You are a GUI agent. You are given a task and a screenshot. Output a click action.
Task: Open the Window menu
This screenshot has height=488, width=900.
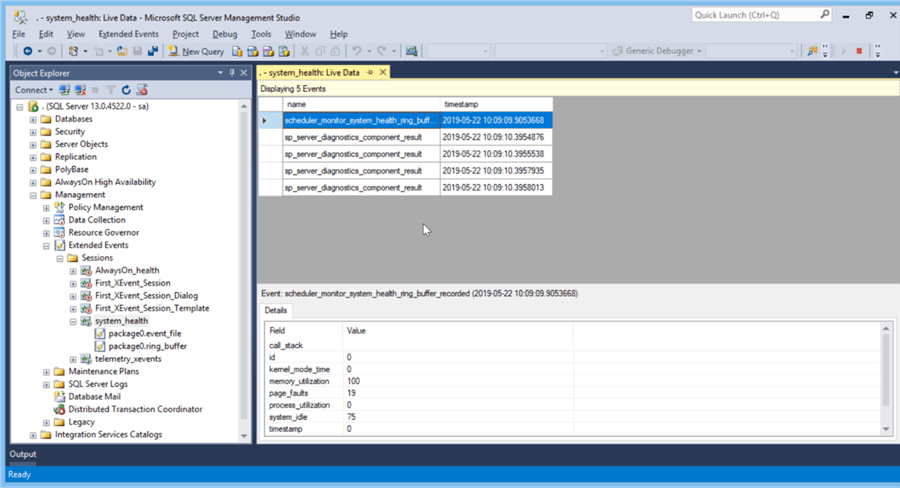pos(300,34)
